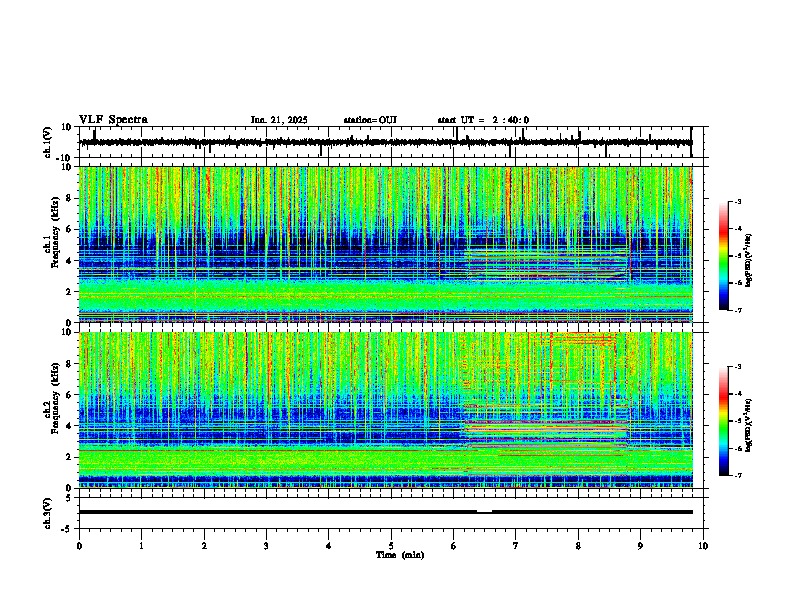Viewport: 792px width, 612px height.
Task: Click the "Time (min)" x-axis label
Action: 400,555
